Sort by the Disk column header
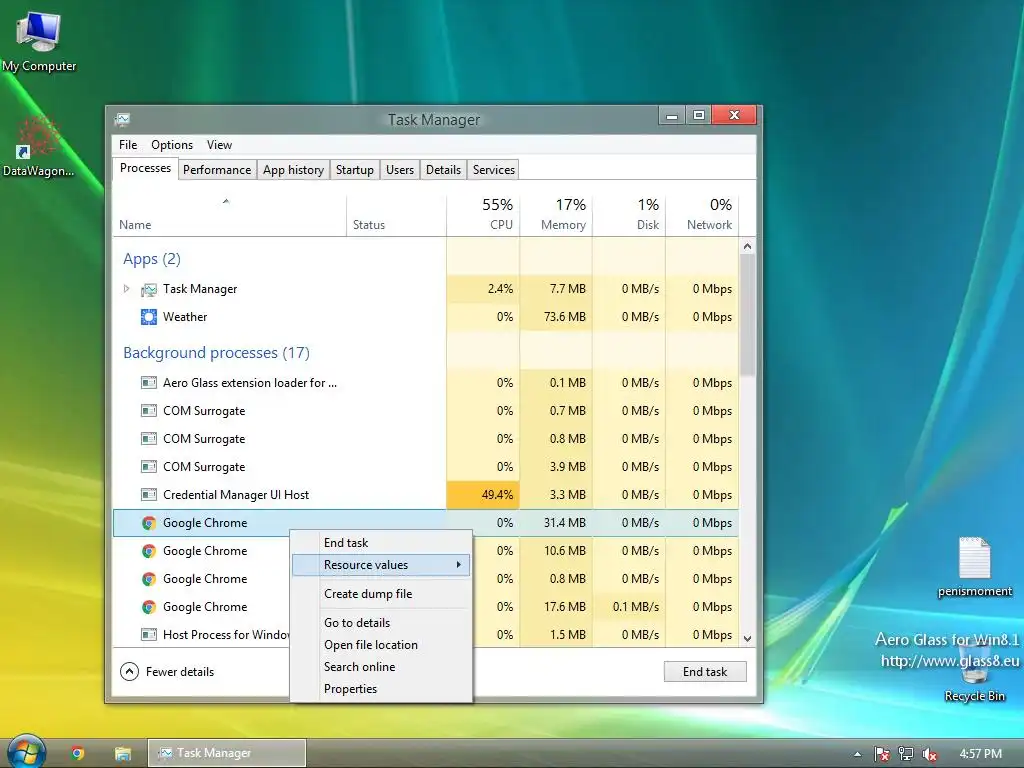Image resolution: width=1024 pixels, height=768 pixels. (x=629, y=216)
